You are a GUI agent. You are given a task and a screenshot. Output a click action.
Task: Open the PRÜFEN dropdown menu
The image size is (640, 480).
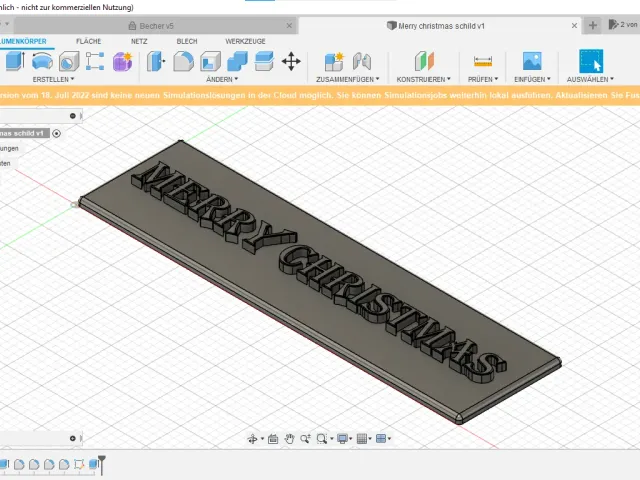coord(483,79)
